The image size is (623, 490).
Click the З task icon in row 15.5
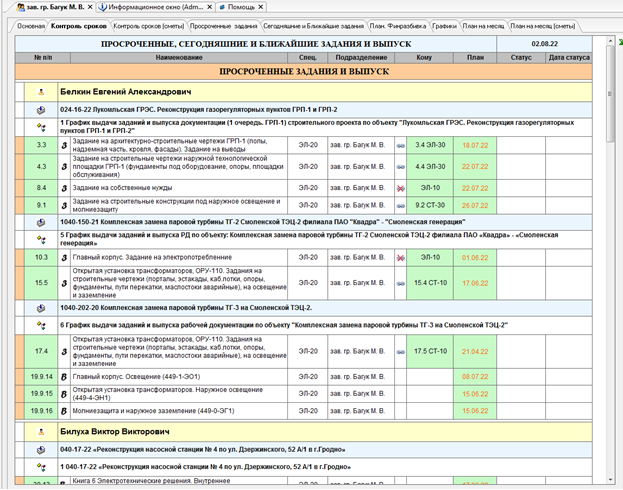click(64, 283)
